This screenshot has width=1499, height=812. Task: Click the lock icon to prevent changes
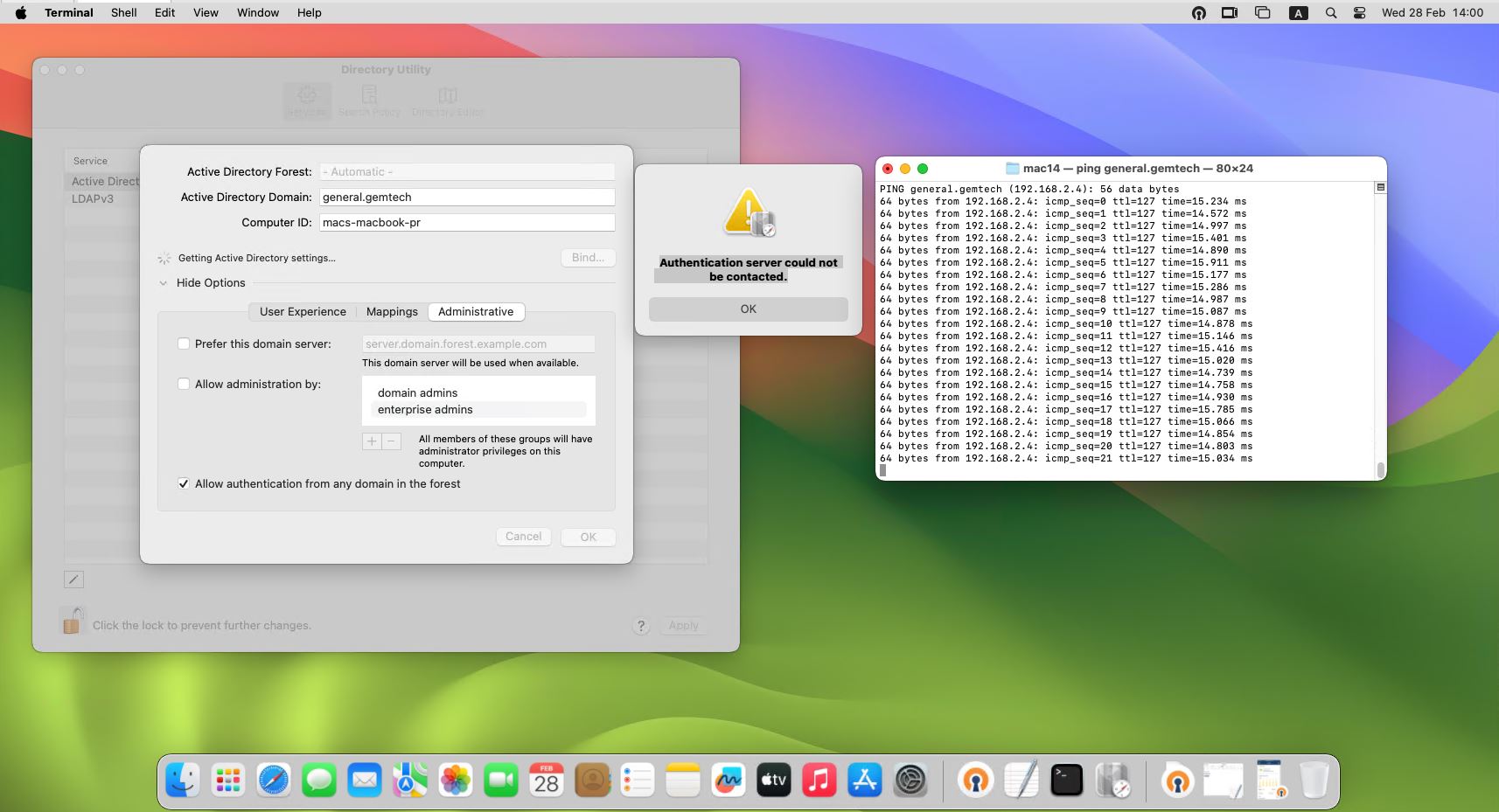point(73,621)
